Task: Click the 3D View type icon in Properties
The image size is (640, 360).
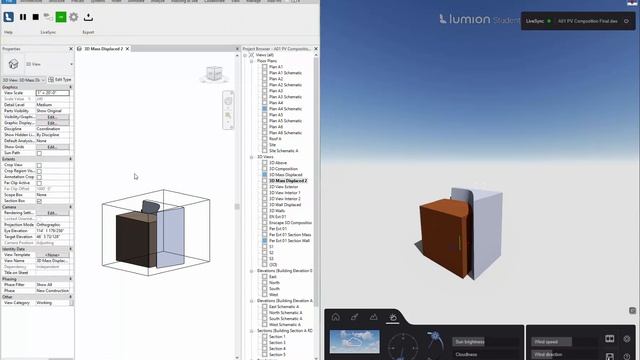Action: 13,64
